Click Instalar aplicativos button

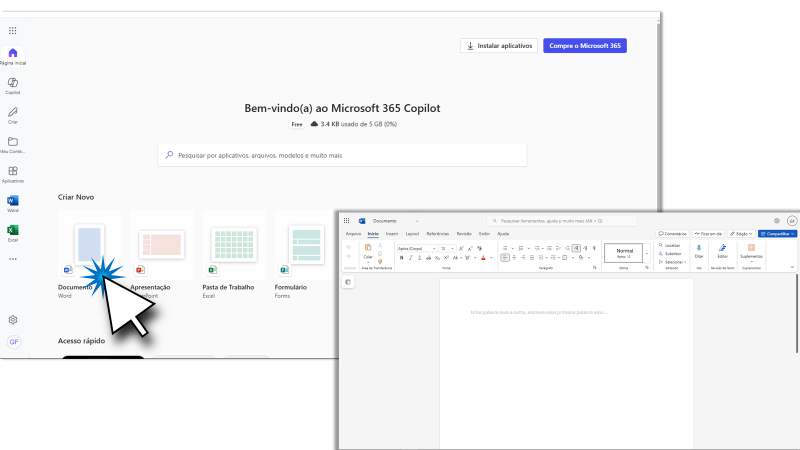coord(499,45)
